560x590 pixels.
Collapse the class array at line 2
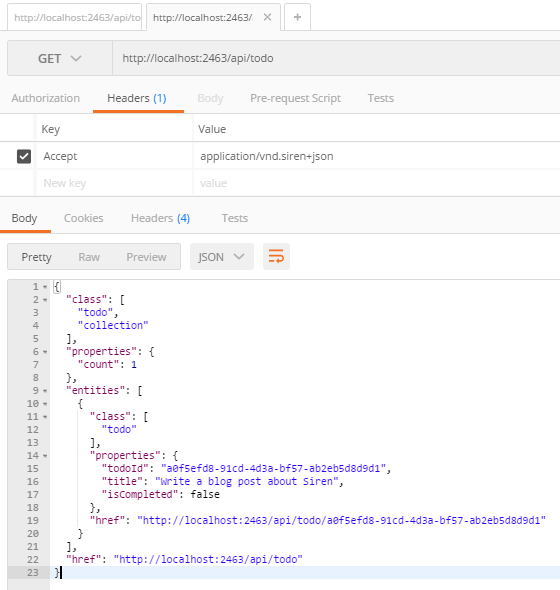(45, 300)
